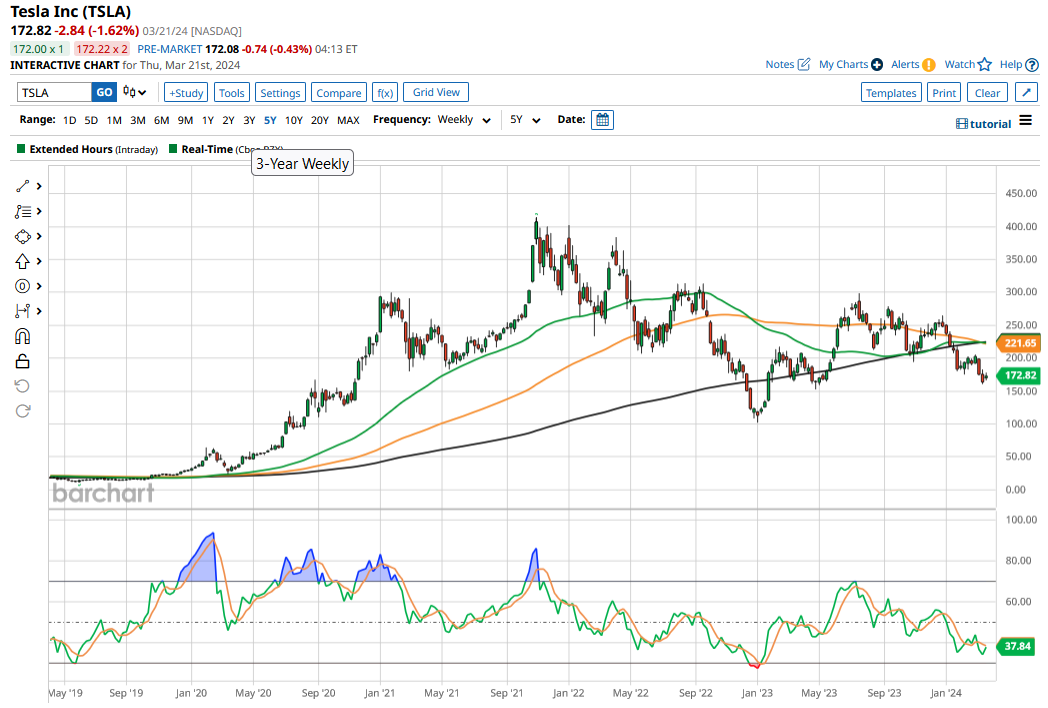The height and width of the screenshot is (708, 1048).
Task: Undo the last chart action
Action: tap(22, 386)
